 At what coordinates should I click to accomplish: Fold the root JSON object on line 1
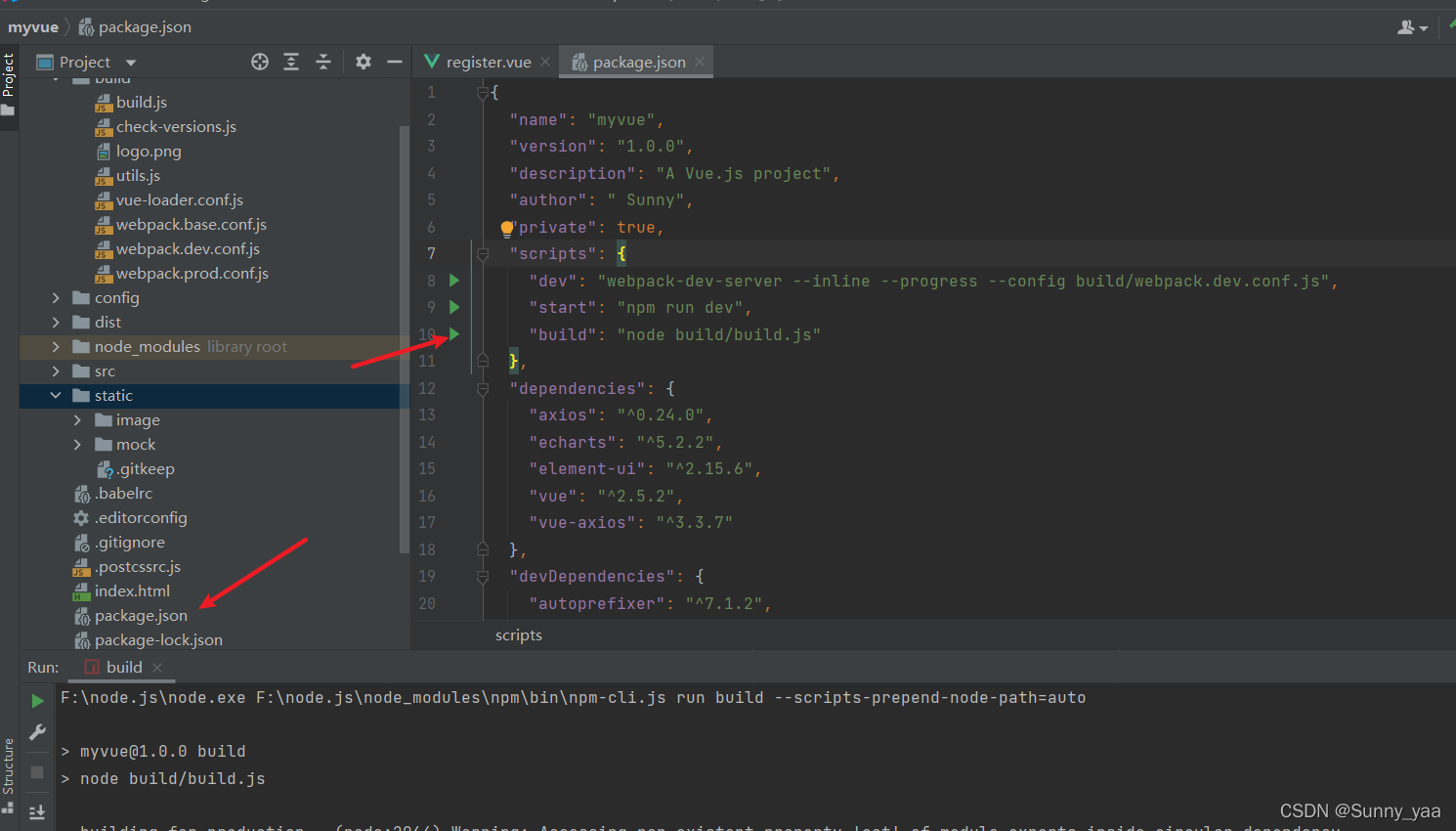point(483,93)
